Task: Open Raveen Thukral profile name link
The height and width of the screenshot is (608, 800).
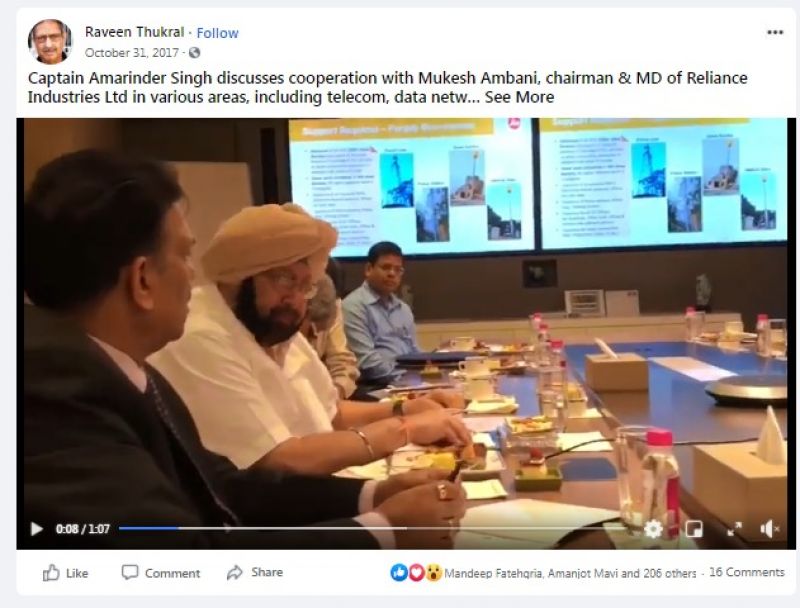Action: coord(134,32)
